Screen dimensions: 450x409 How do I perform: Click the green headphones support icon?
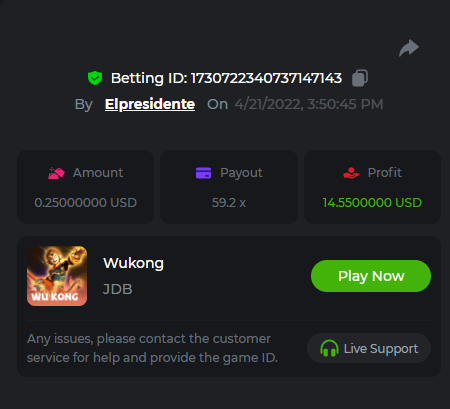tap(329, 349)
